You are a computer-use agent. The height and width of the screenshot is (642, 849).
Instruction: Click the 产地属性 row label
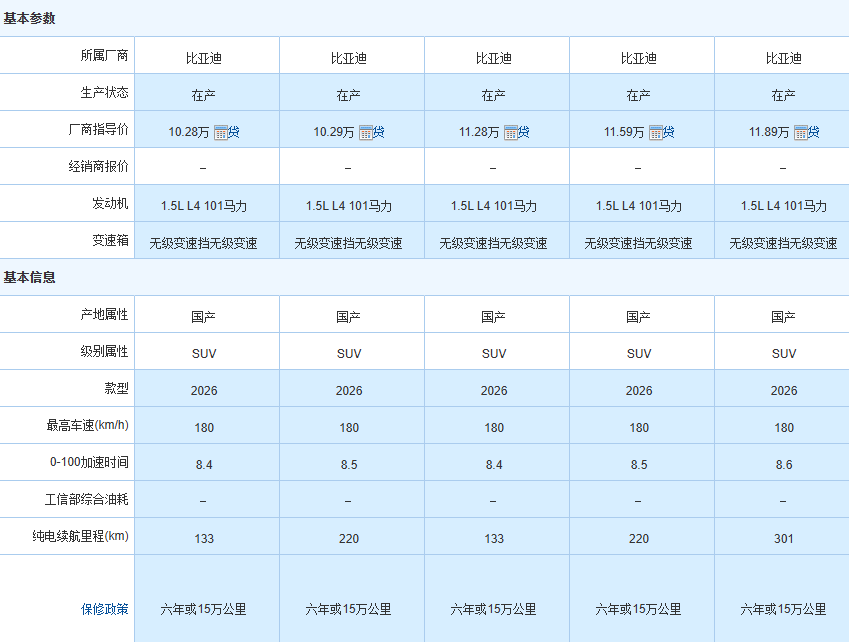105,315
